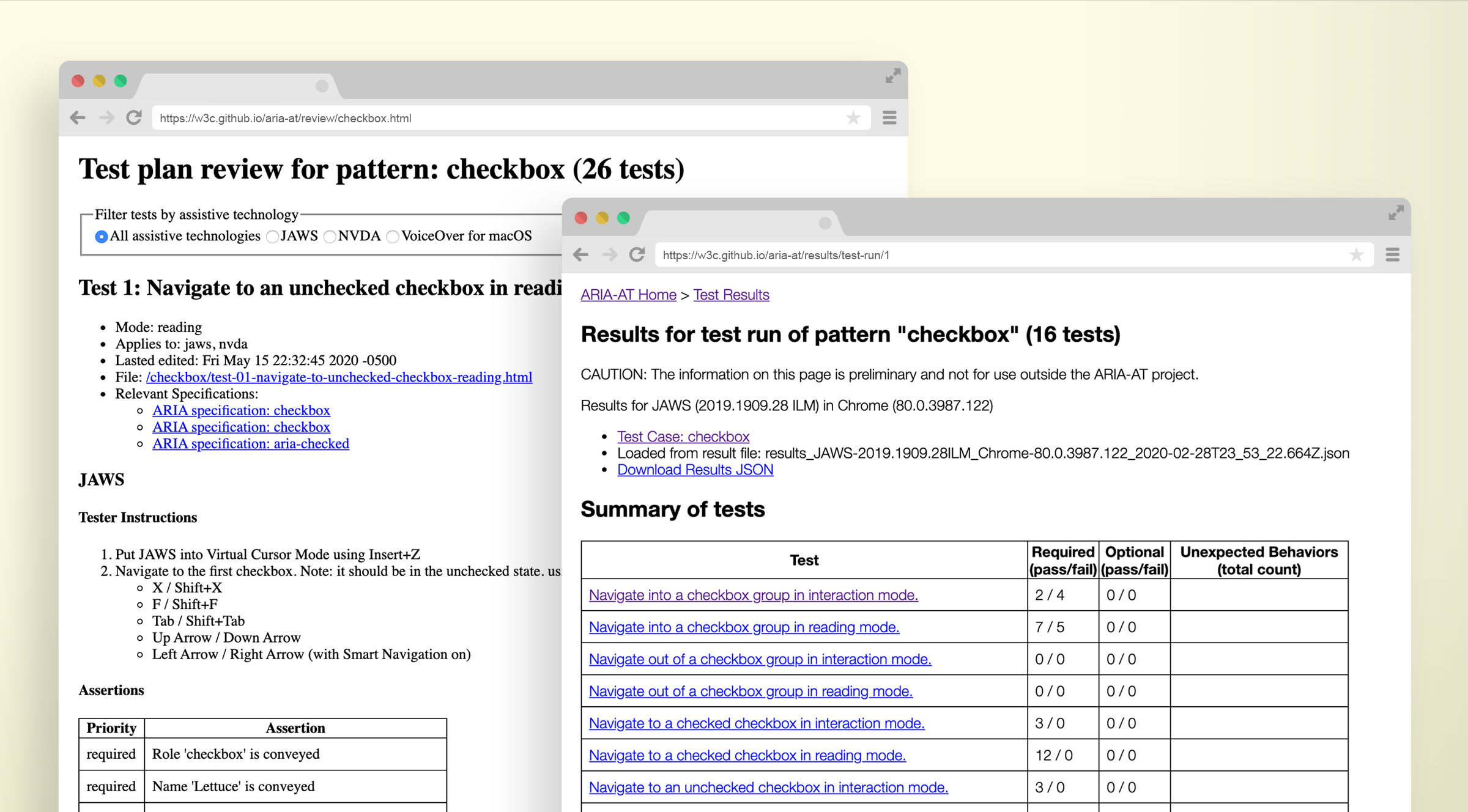The image size is (1468, 812).
Task: Reload the test-run results page
Action: (637, 254)
